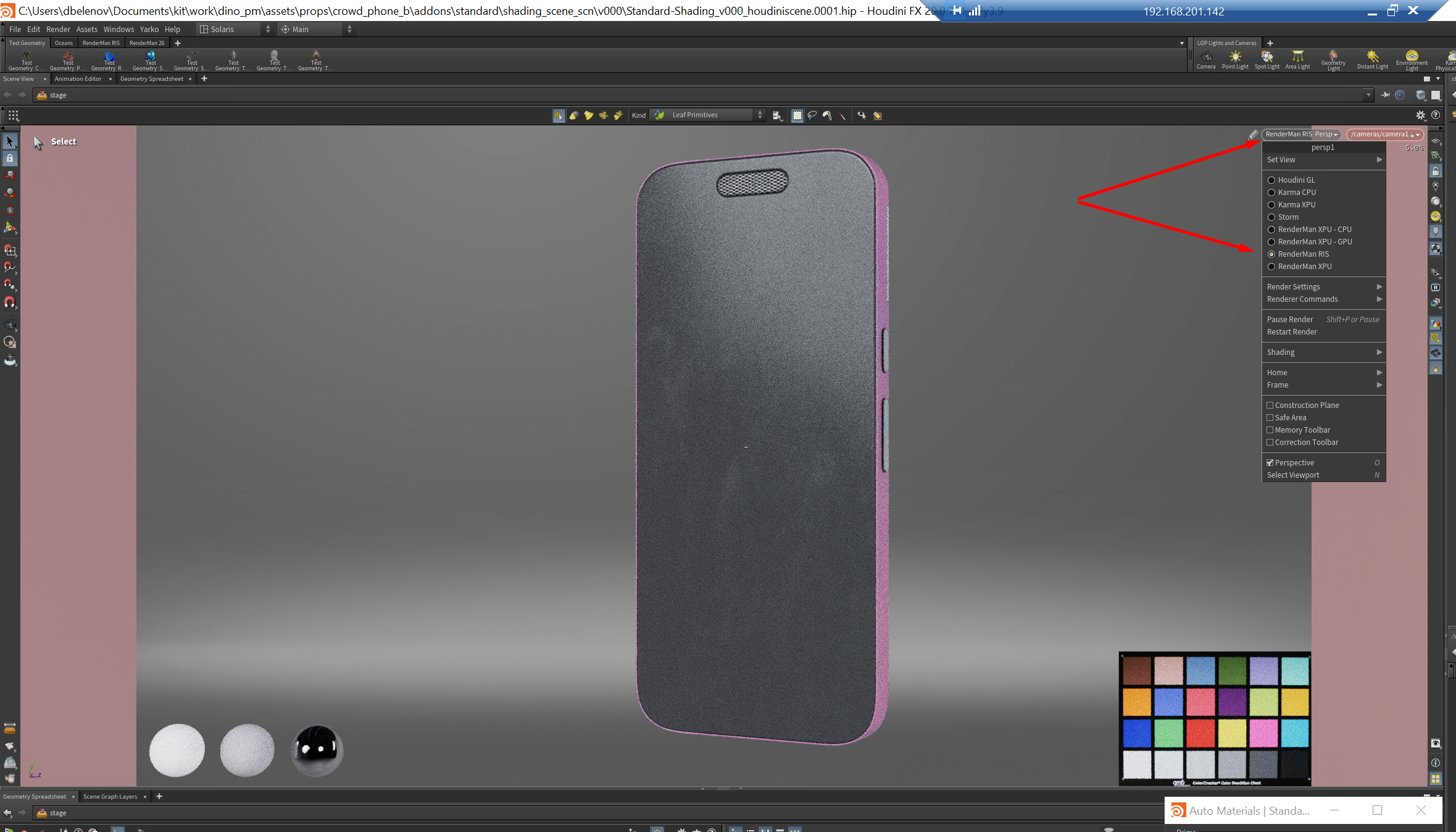
Task: Click the Camera shelf tool icon
Action: pyautogui.click(x=1205, y=60)
